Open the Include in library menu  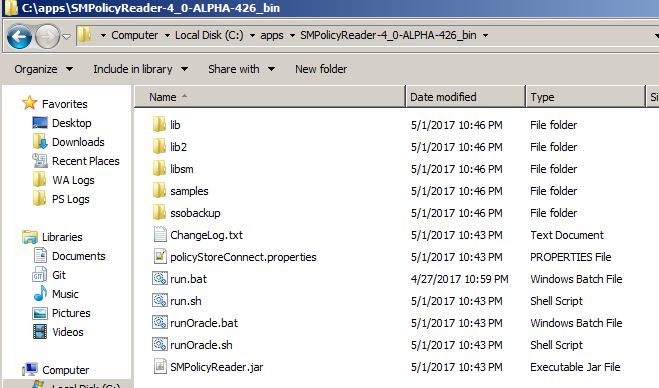coord(140,69)
